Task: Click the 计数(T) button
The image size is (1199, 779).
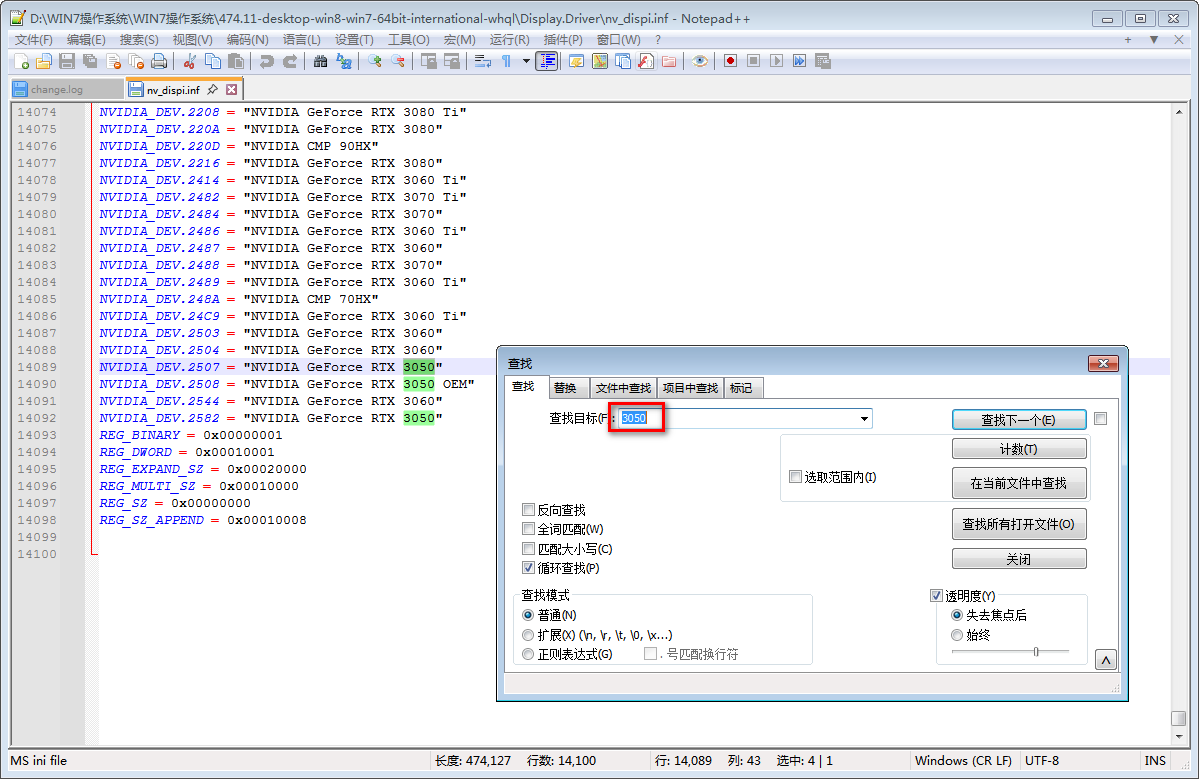Action: 1019,449
